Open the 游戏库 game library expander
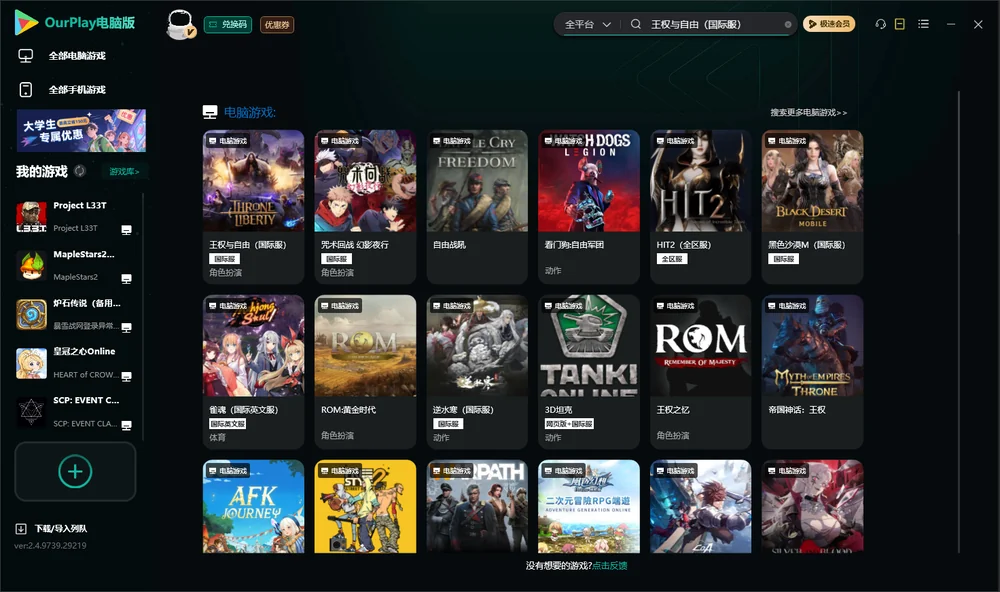Viewport: 1000px width, 592px height. point(124,172)
